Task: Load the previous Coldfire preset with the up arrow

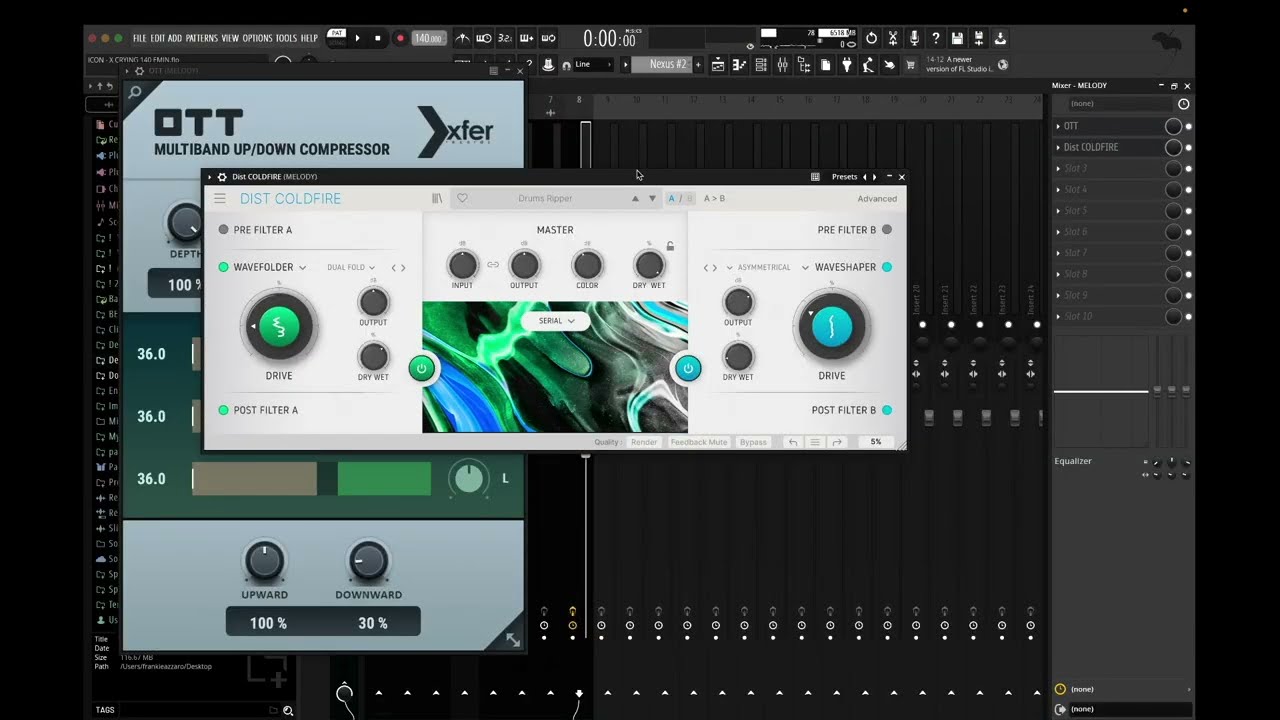Action: click(x=634, y=198)
